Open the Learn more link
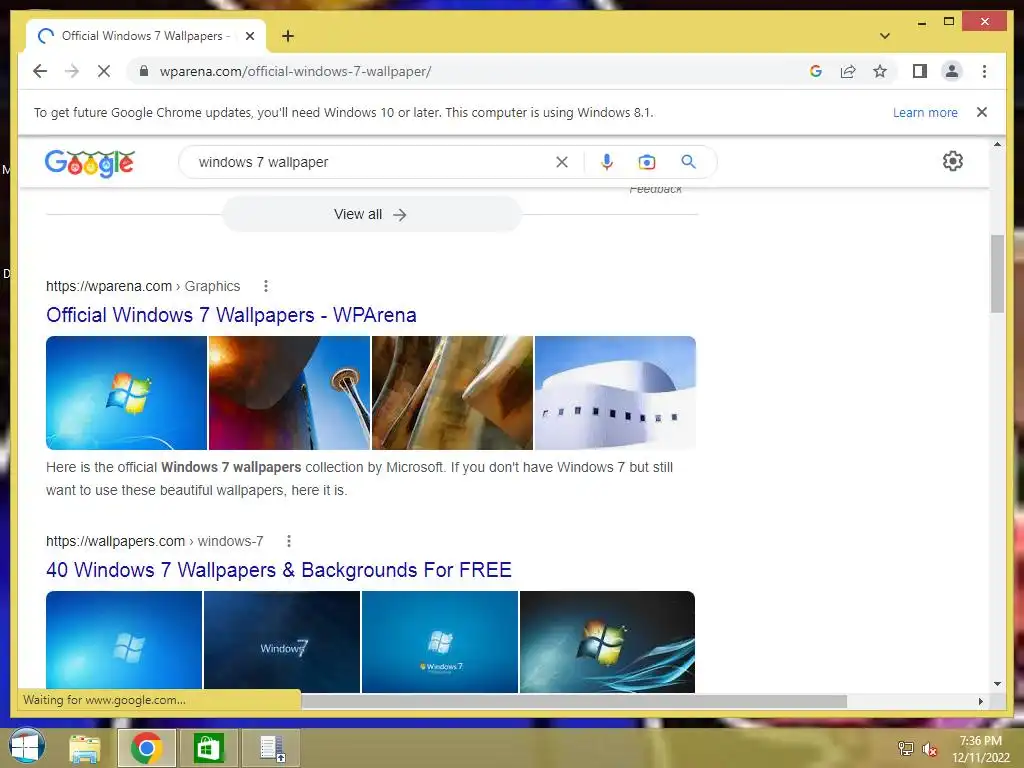 tap(925, 112)
